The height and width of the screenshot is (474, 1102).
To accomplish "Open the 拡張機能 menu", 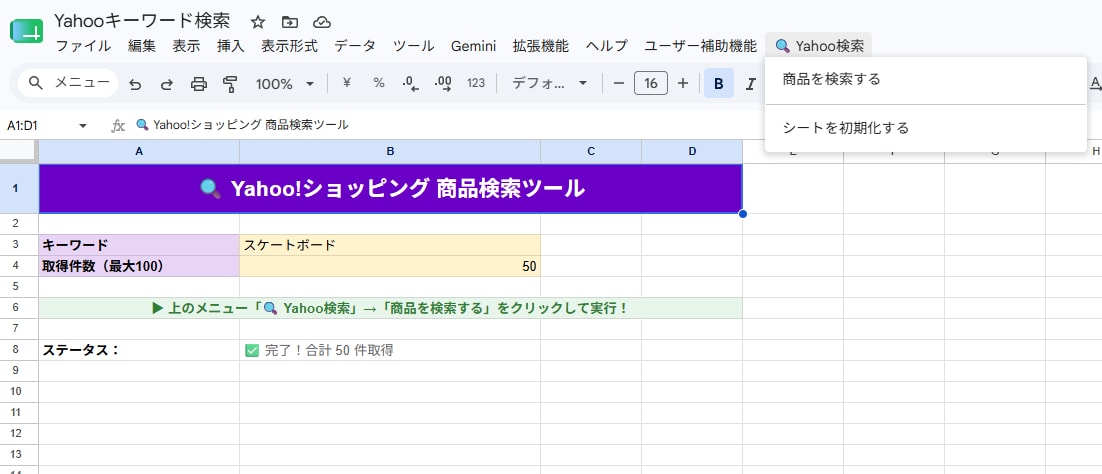I will pos(540,46).
